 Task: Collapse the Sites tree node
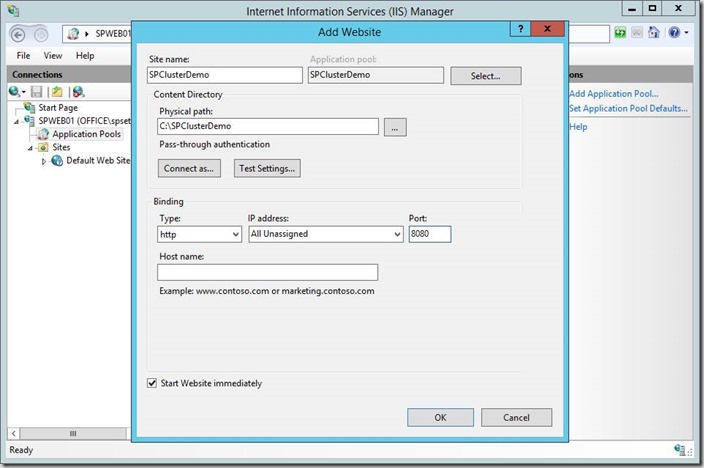(x=31, y=147)
